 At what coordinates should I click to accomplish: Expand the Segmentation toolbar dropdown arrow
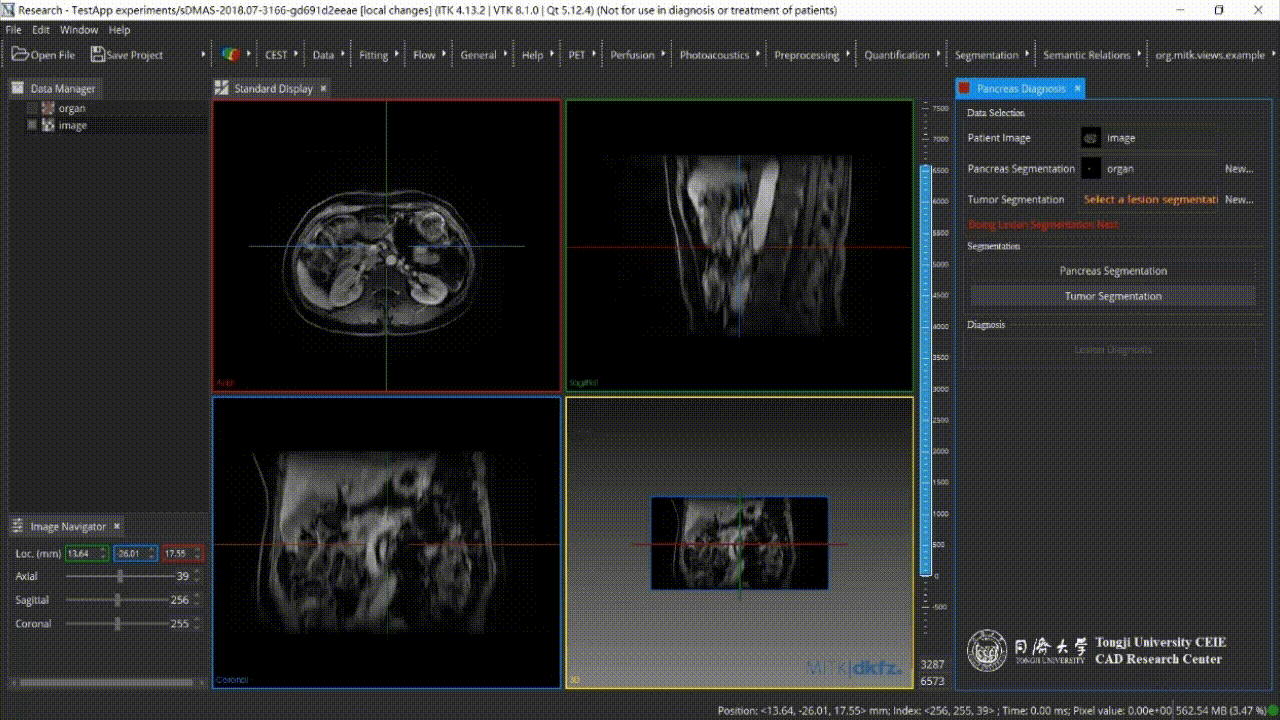coord(1027,55)
